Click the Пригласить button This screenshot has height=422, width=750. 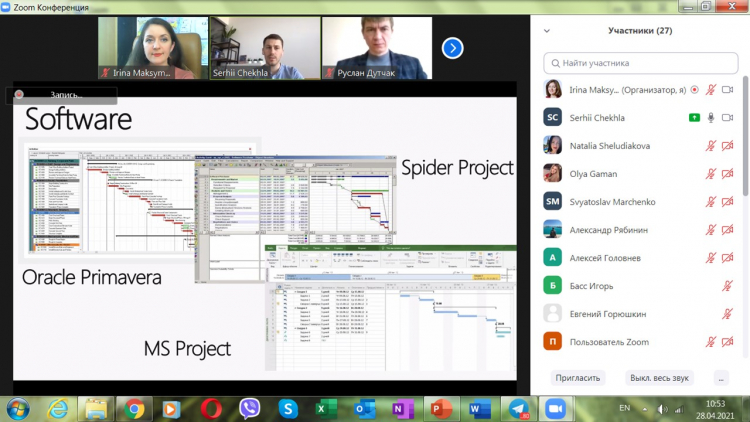tap(579, 378)
